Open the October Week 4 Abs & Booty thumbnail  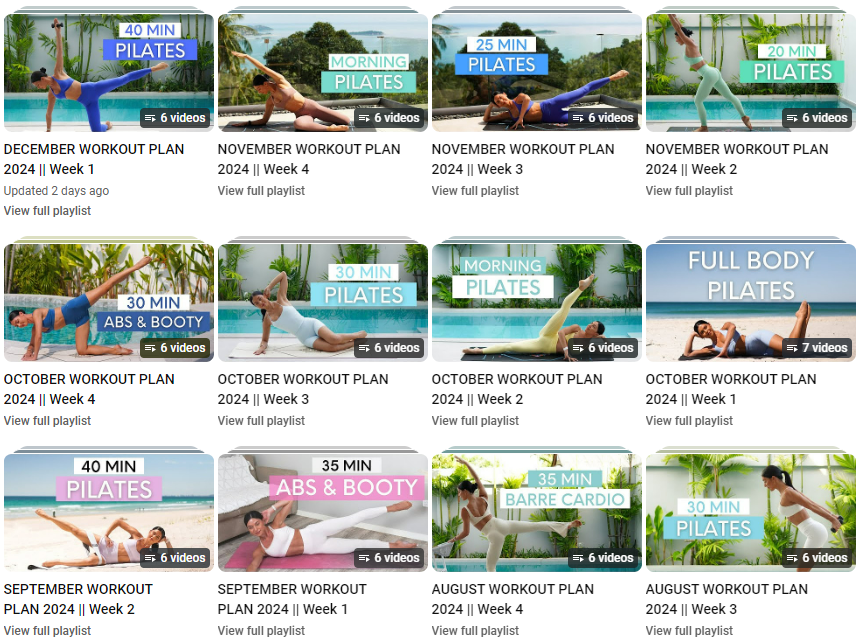tap(109, 302)
